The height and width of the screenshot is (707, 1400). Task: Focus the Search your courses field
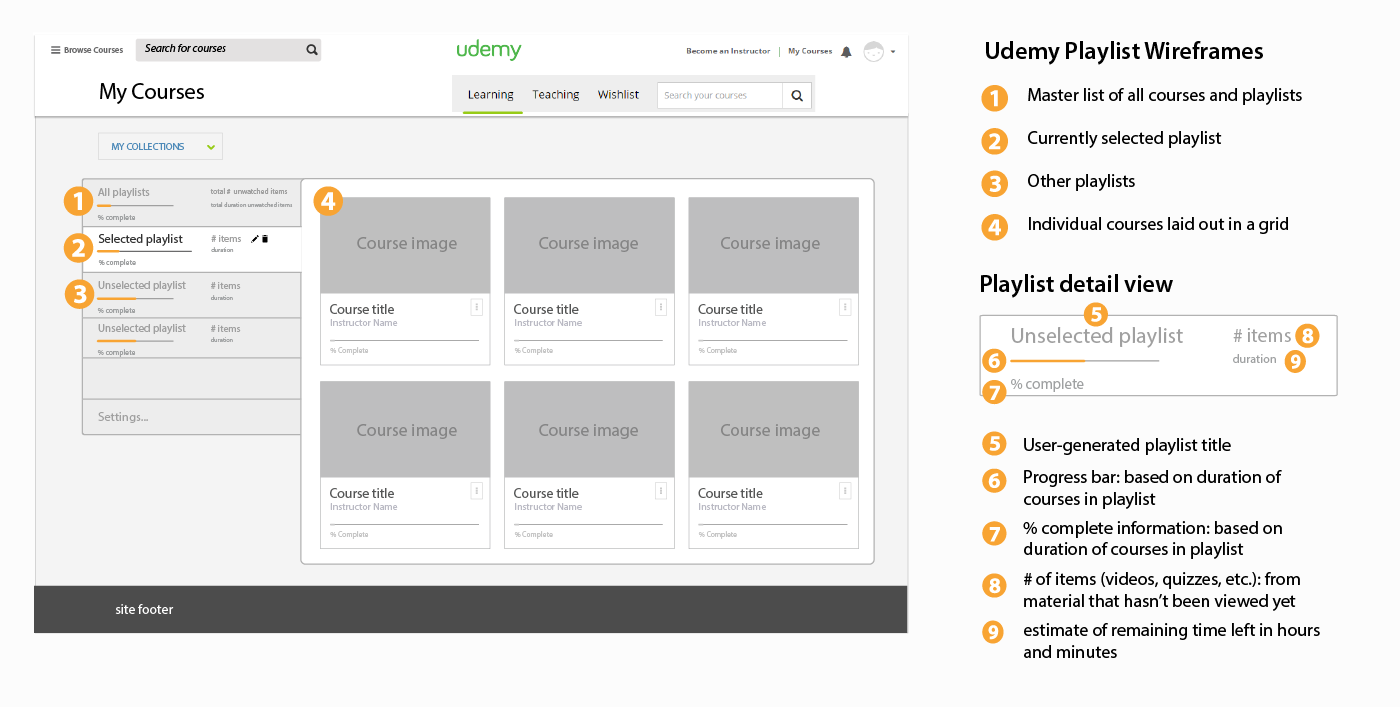(720, 95)
